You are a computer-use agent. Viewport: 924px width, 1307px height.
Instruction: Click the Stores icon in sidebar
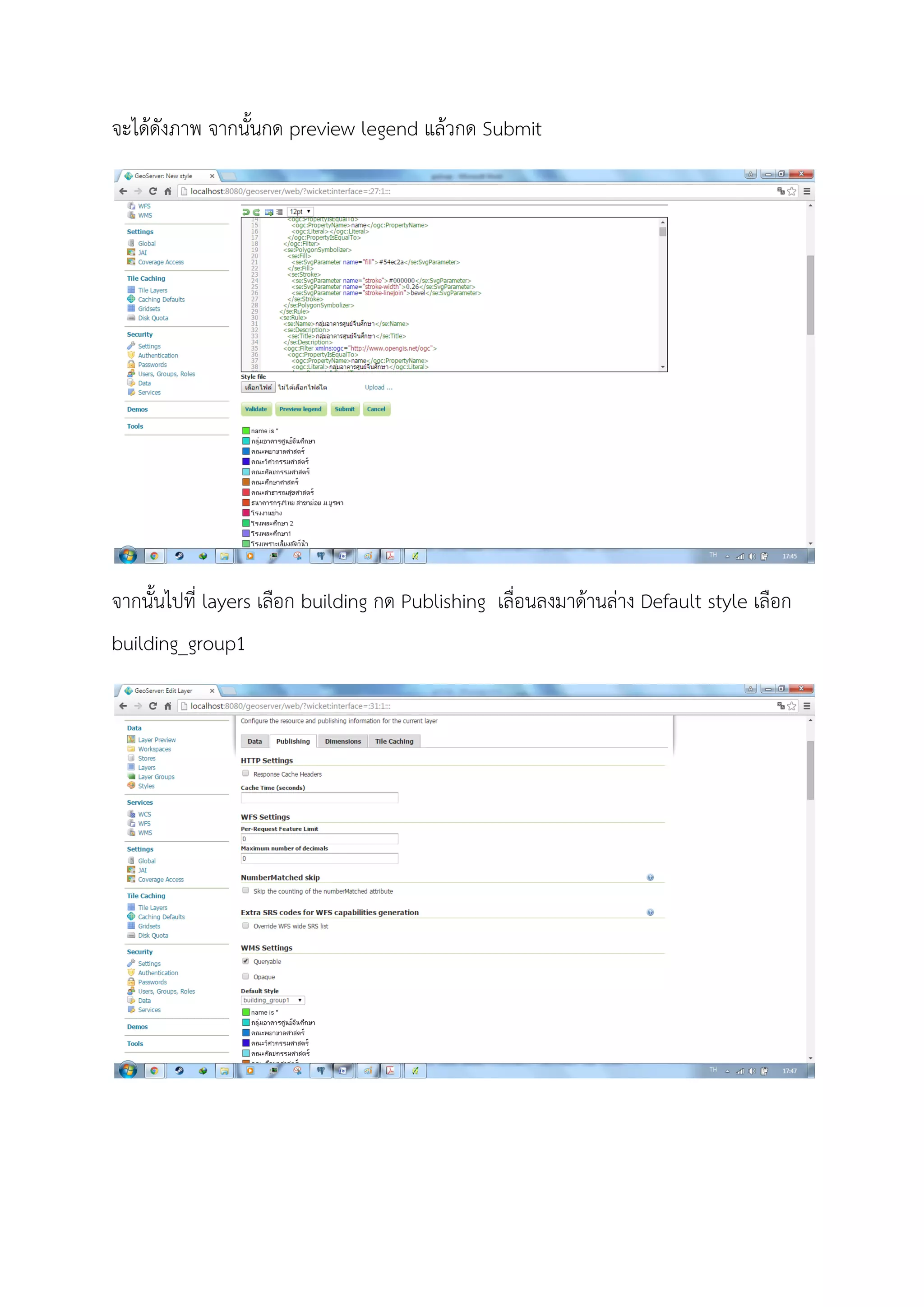[131, 758]
